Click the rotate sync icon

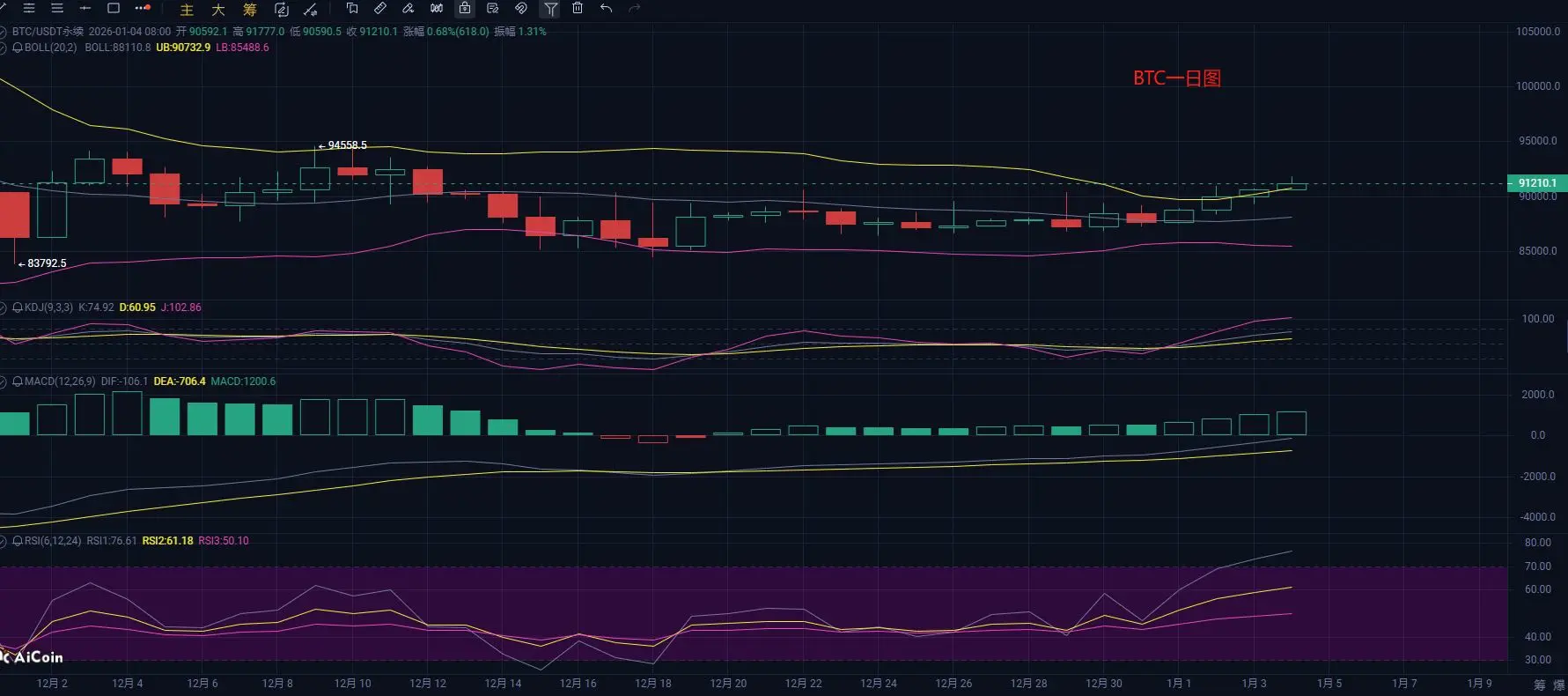point(282,9)
